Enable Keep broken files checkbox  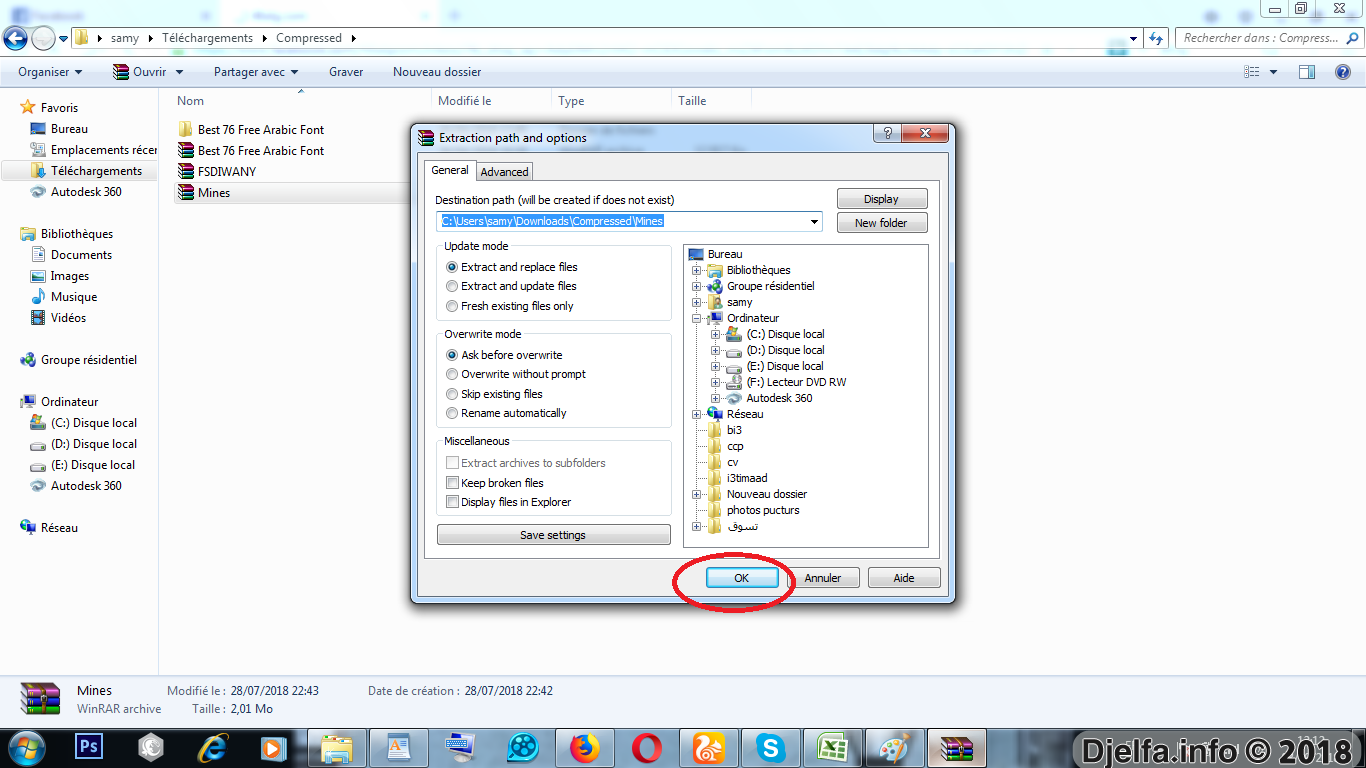tap(453, 483)
